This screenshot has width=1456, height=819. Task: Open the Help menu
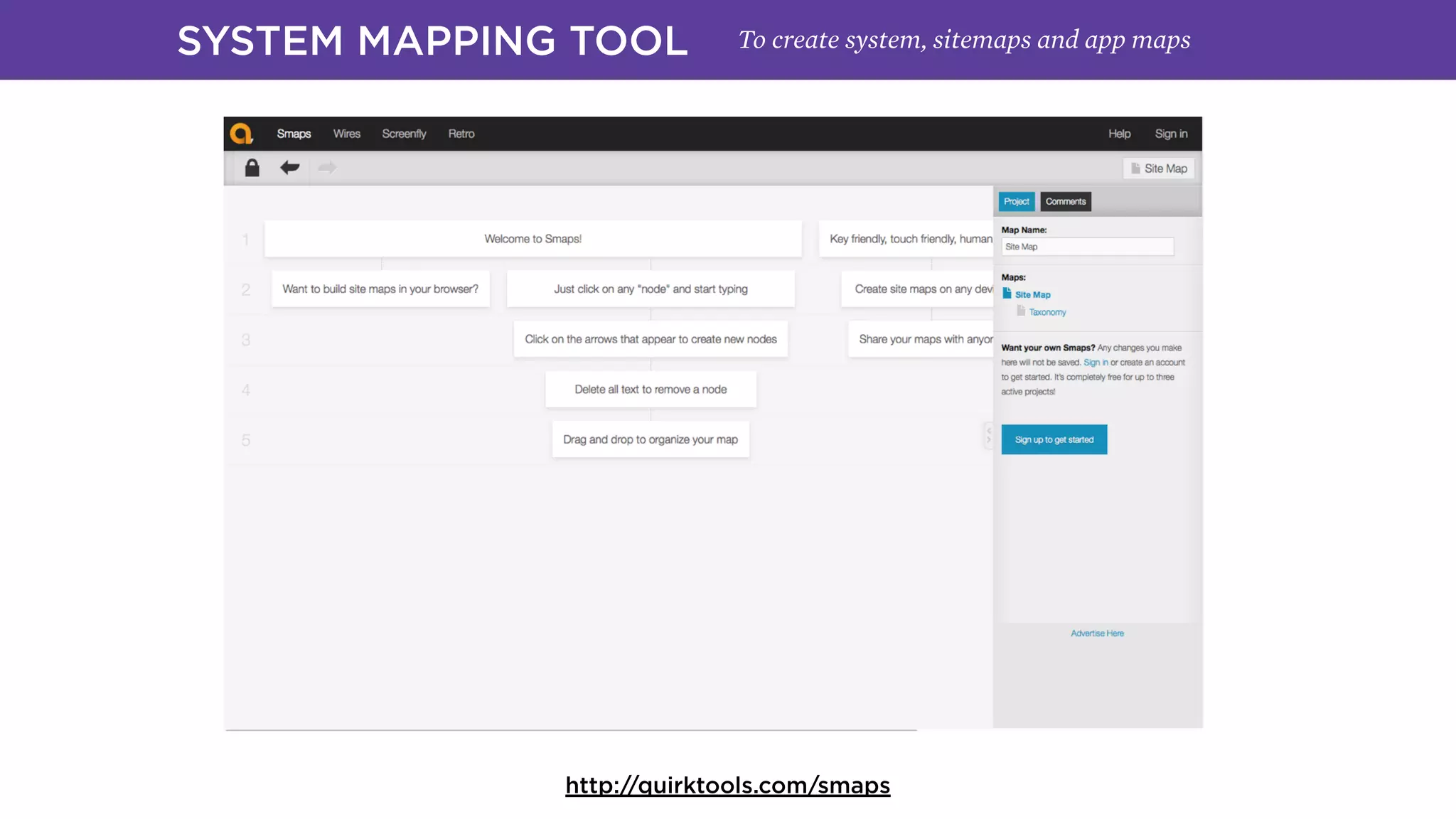[1119, 134]
